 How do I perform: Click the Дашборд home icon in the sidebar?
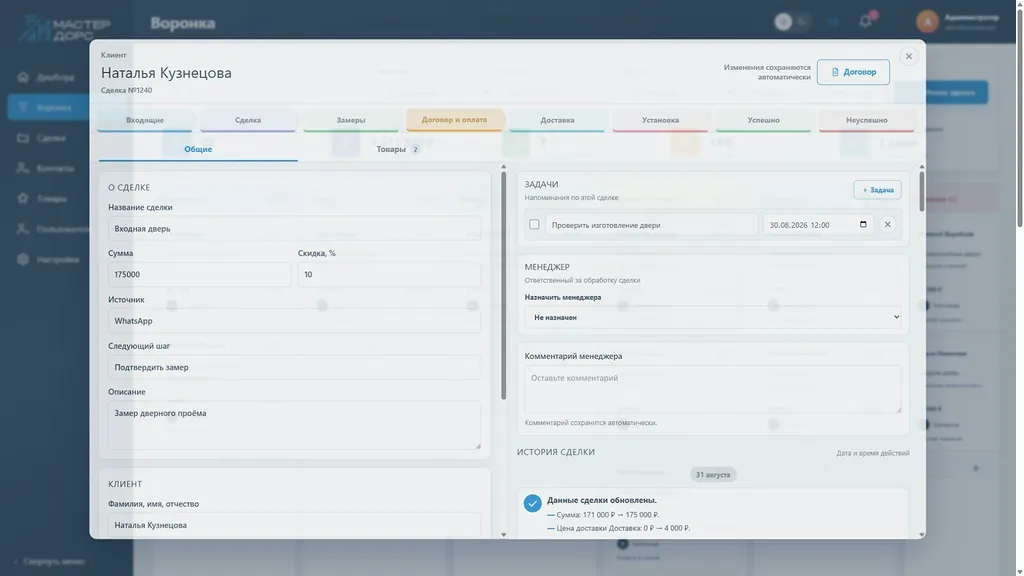click(23, 77)
